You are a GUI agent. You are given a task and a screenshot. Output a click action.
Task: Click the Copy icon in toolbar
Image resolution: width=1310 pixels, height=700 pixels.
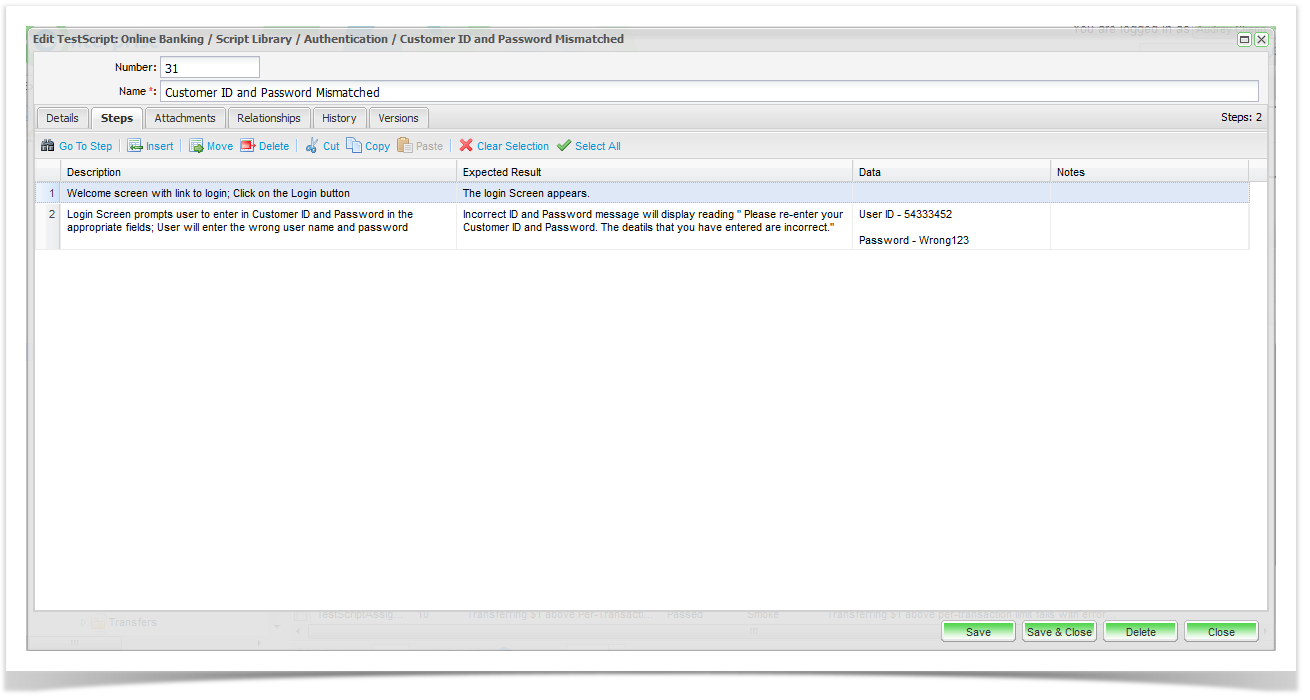click(x=354, y=146)
